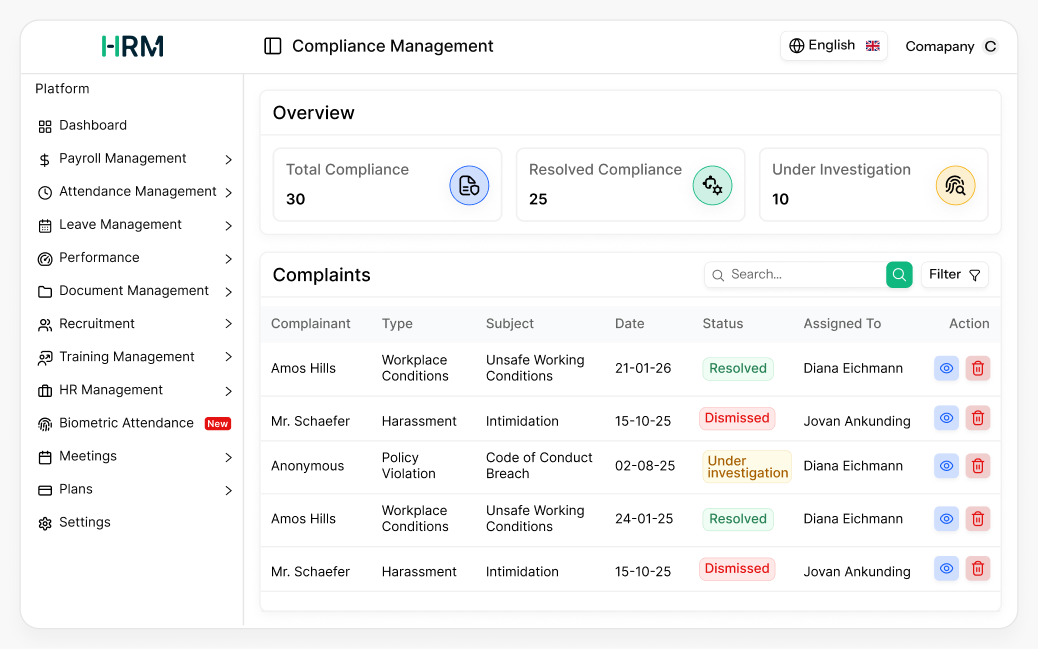Delete the dismissed Intimidation complaint
This screenshot has height=649, width=1038.
coord(977,418)
